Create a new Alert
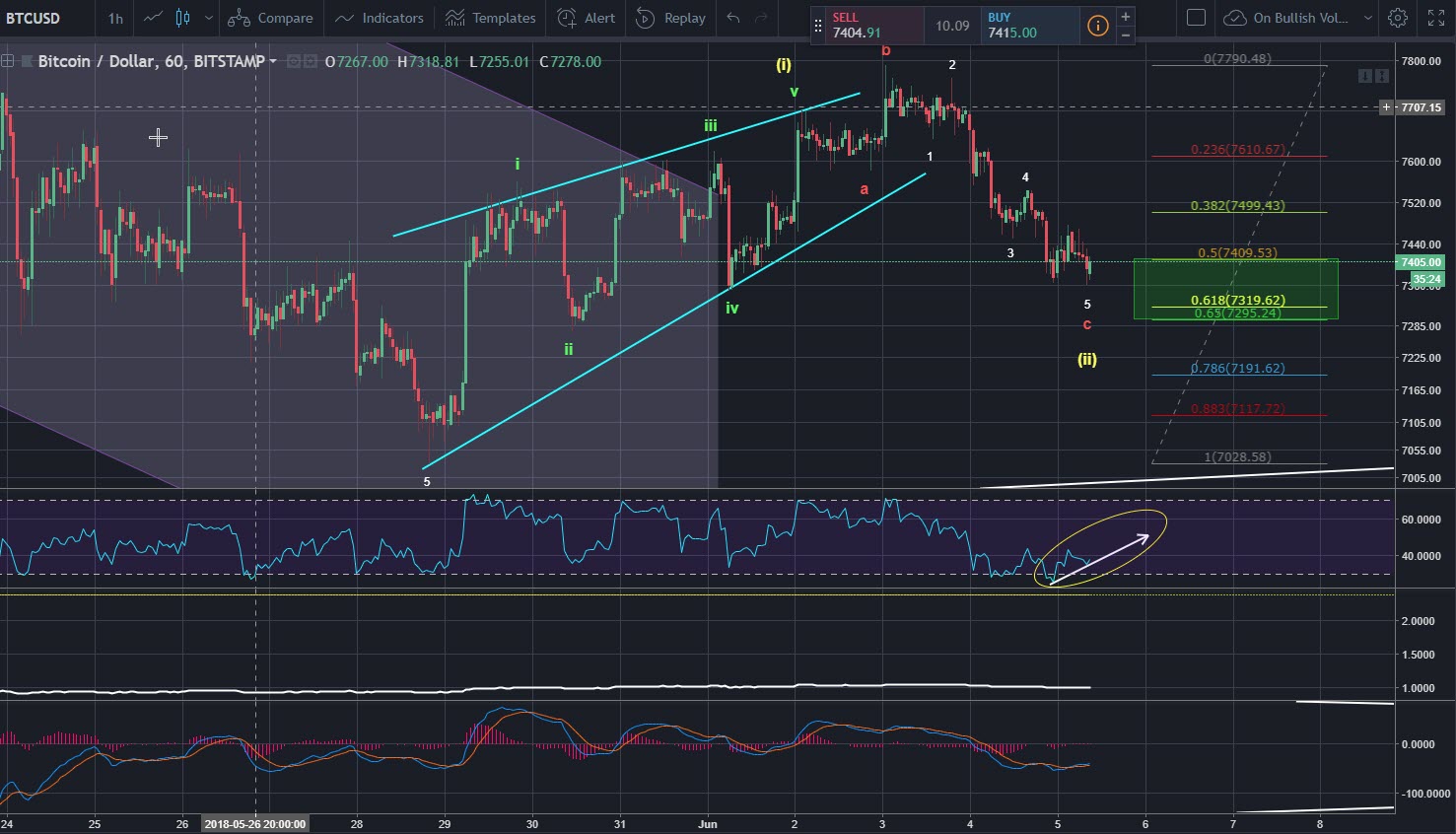The width and height of the screenshot is (1456, 834). (586, 18)
